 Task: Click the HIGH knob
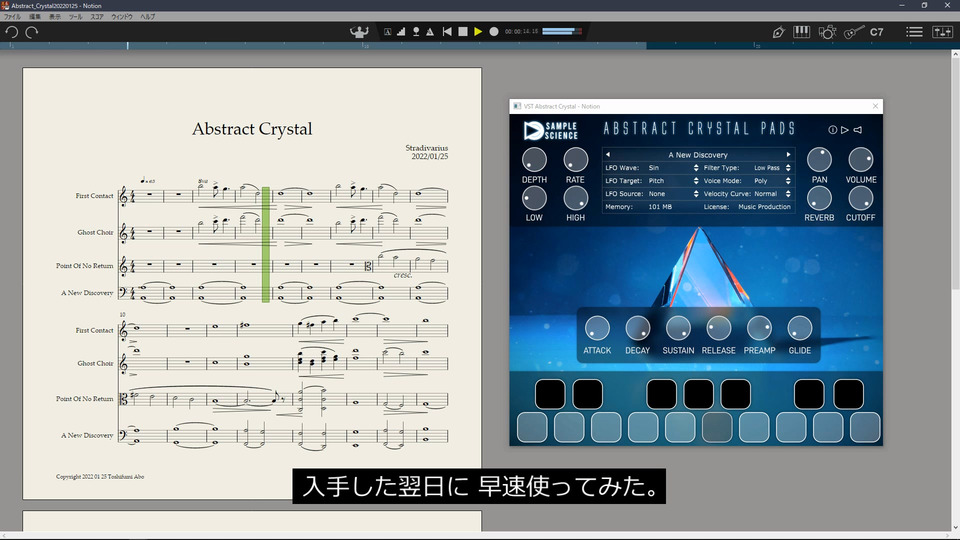(x=576, y=198)
